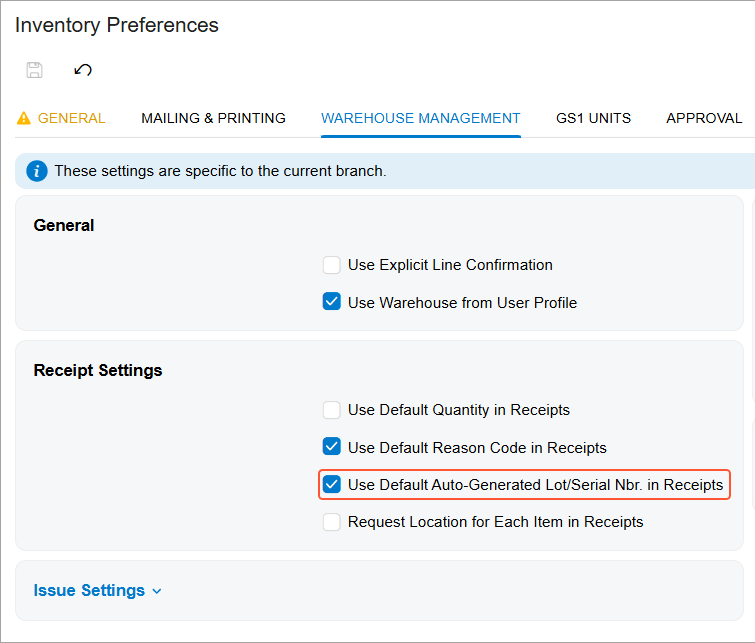The height and width of the screenshot is (643, 755).
Task: Click the warning triangle icon beside General
Action: point(24,118)
